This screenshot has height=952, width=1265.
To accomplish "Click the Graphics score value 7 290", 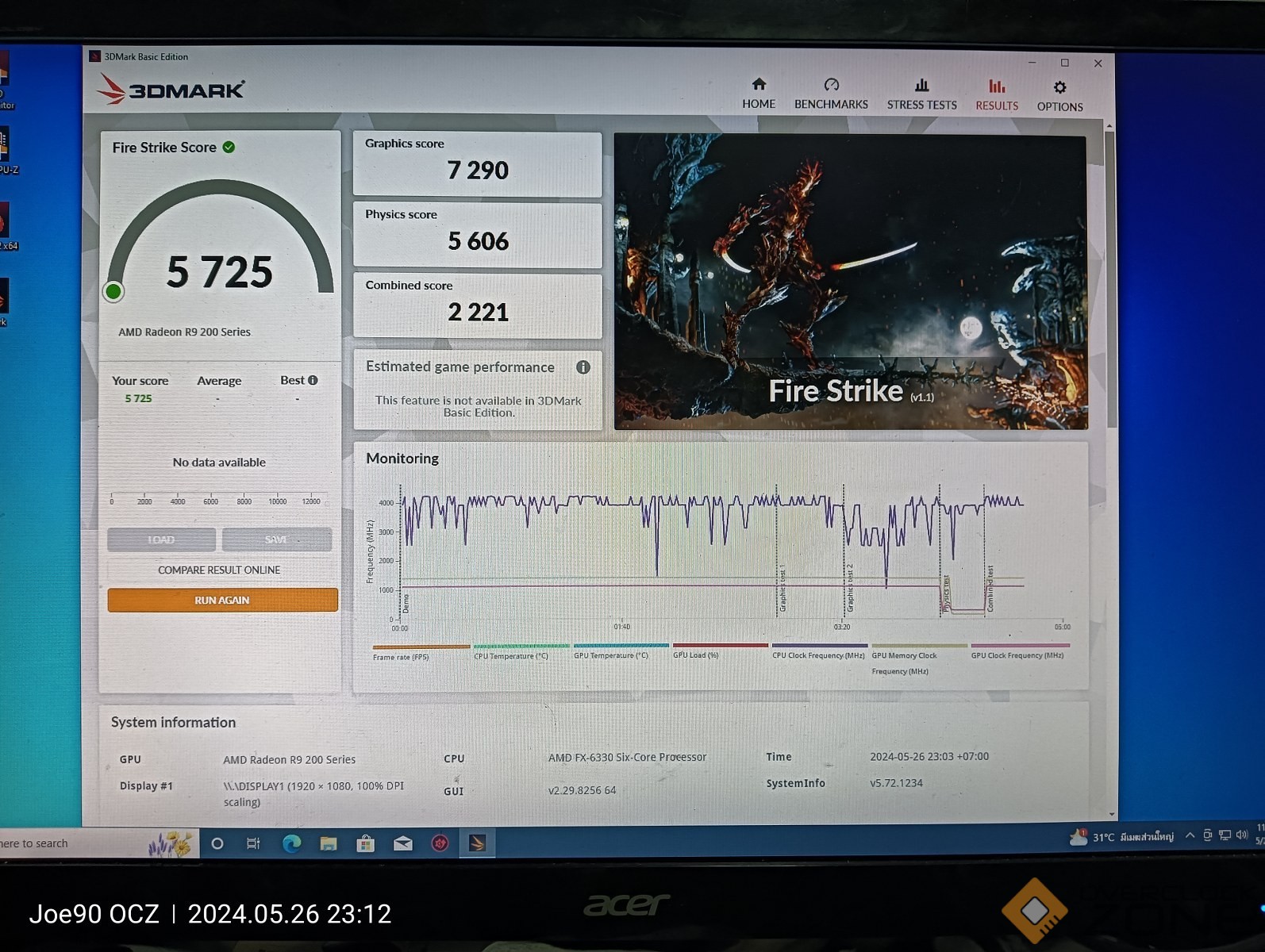I will point(478,171).
